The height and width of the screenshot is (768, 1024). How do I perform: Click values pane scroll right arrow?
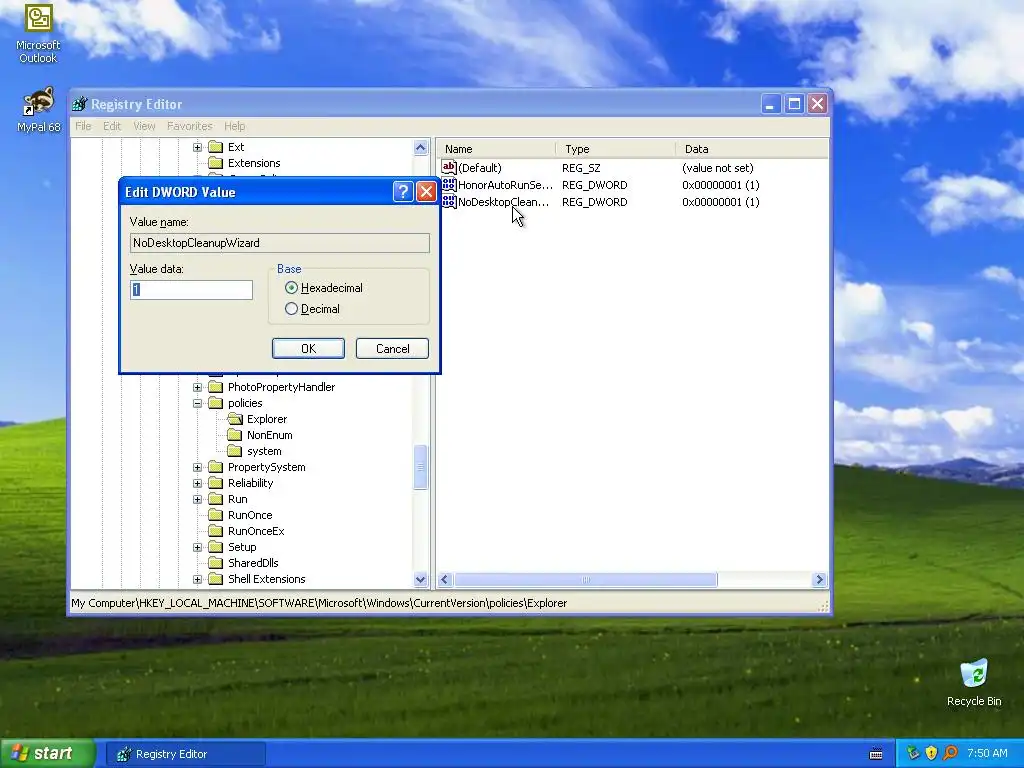pos(820,579)
